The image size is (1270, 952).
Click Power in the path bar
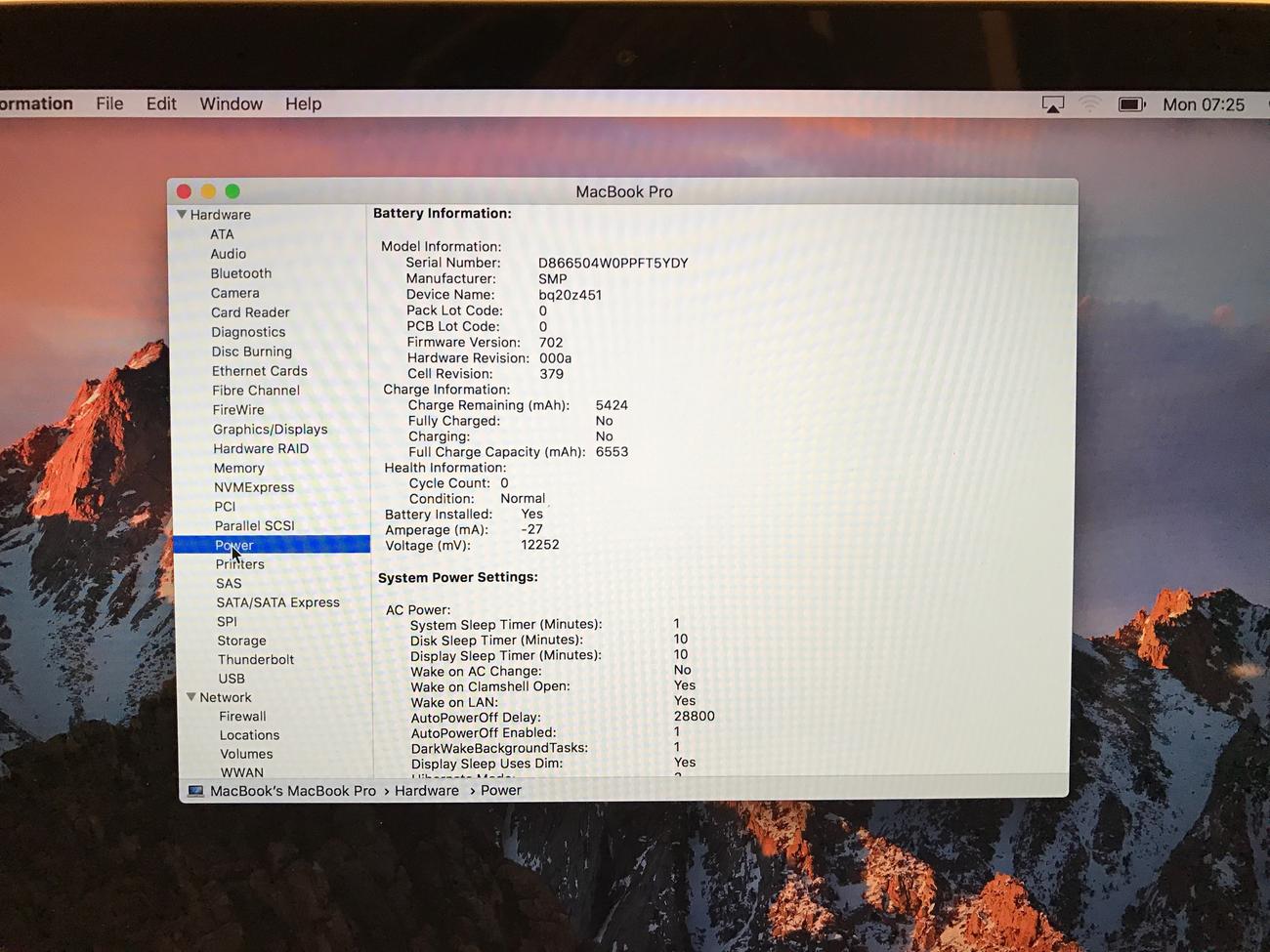pos(501,790)
